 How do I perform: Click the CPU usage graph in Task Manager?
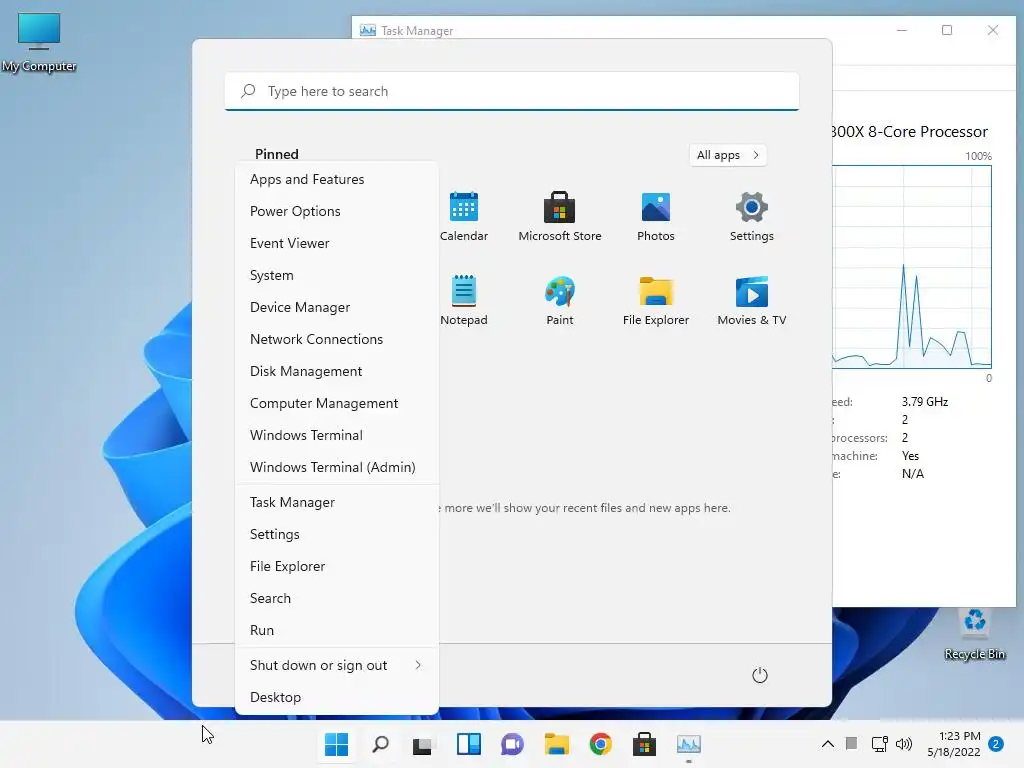[912, 267]
